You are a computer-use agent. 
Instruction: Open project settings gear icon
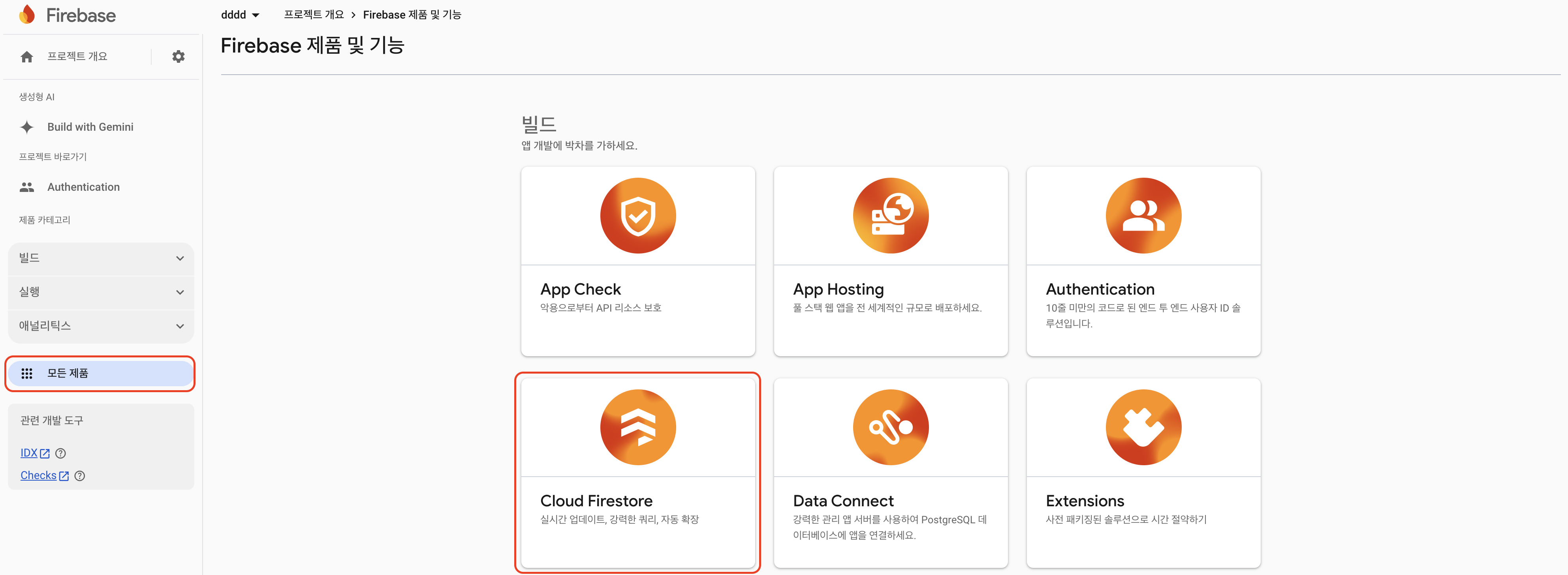click(179, 56)
